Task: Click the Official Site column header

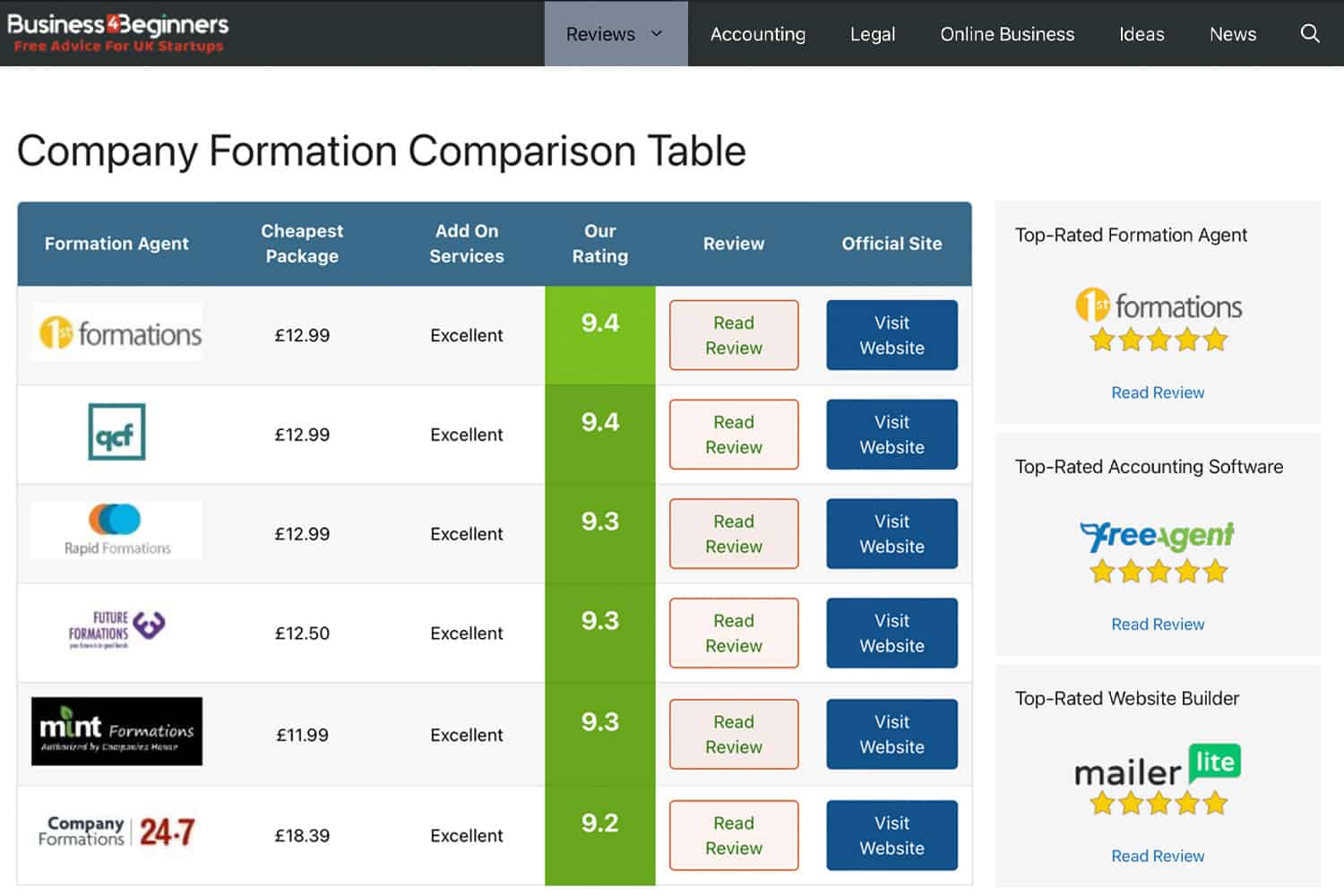Action: pos(892,244)
